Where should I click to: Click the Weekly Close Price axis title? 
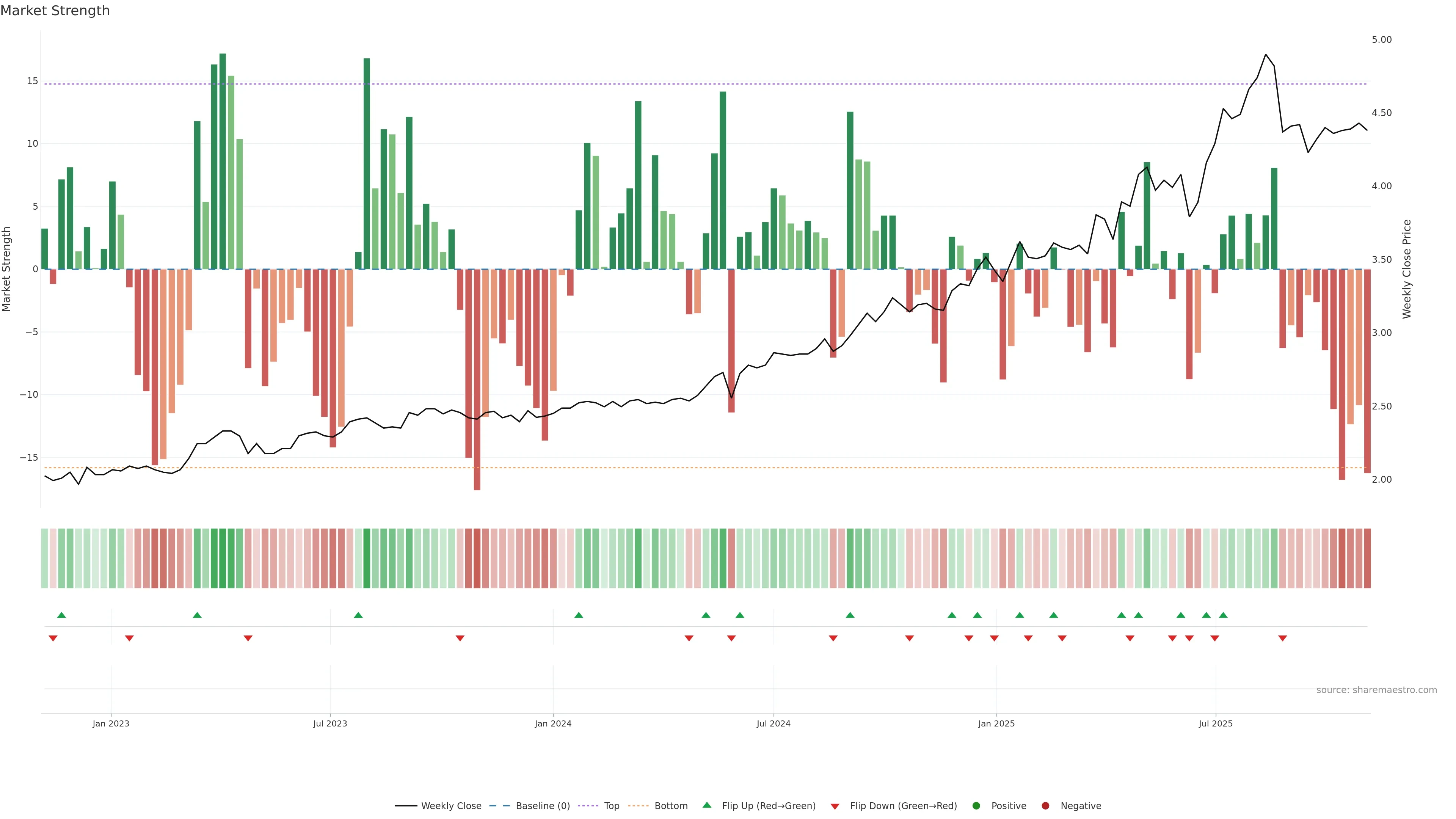click(1407, 269)
